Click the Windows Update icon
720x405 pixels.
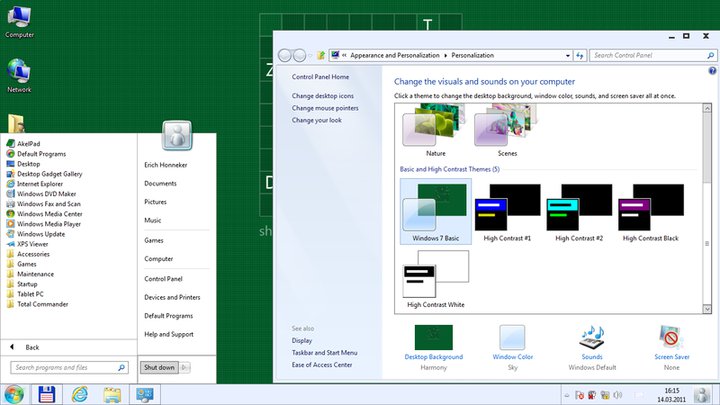click(11, 234)
